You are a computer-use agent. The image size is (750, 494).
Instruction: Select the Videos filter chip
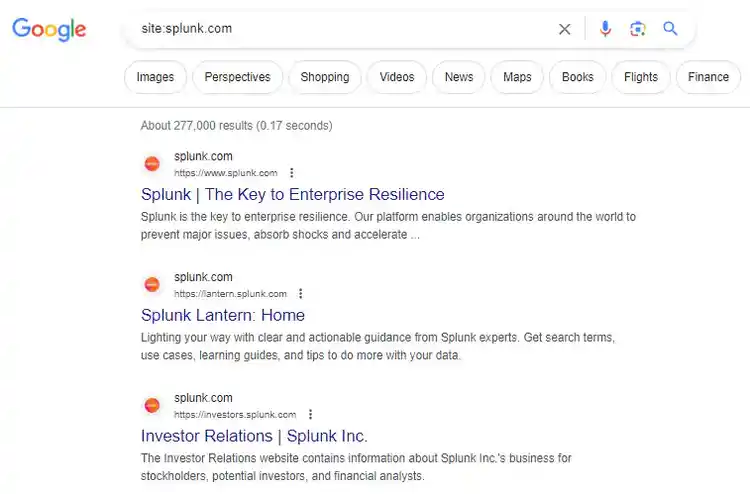click(x=397, y=77)
